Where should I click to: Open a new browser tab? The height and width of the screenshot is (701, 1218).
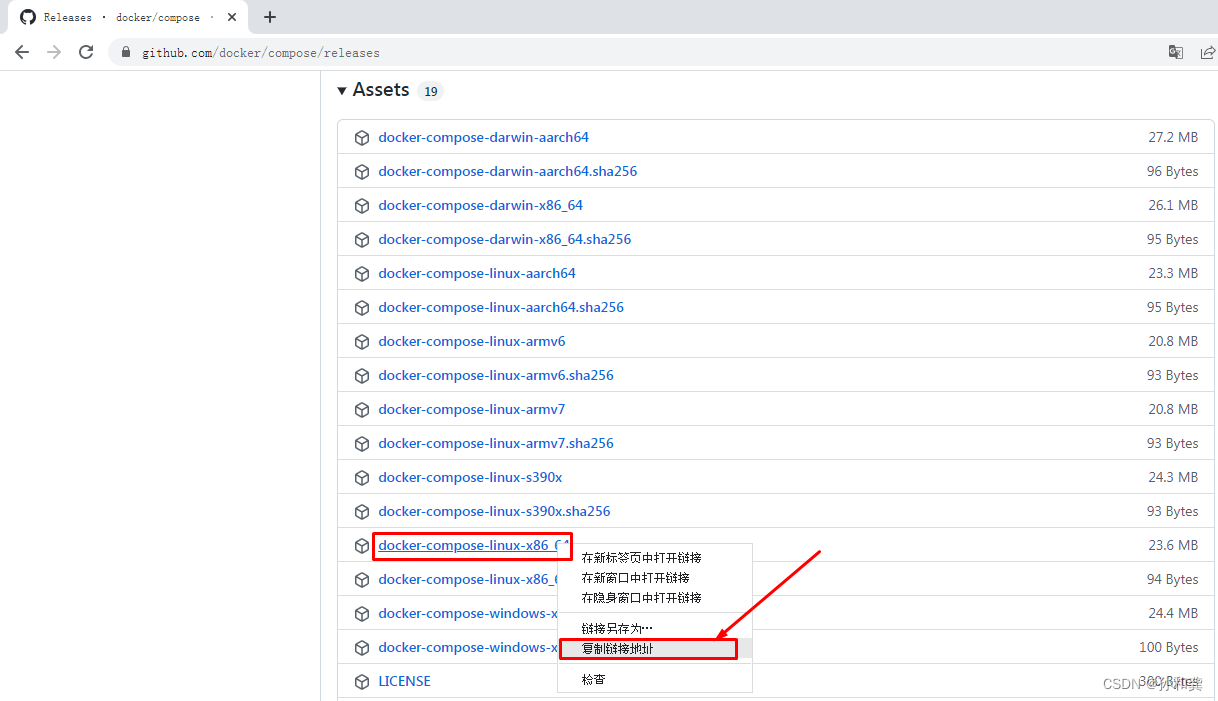click(x=270, y=17)
